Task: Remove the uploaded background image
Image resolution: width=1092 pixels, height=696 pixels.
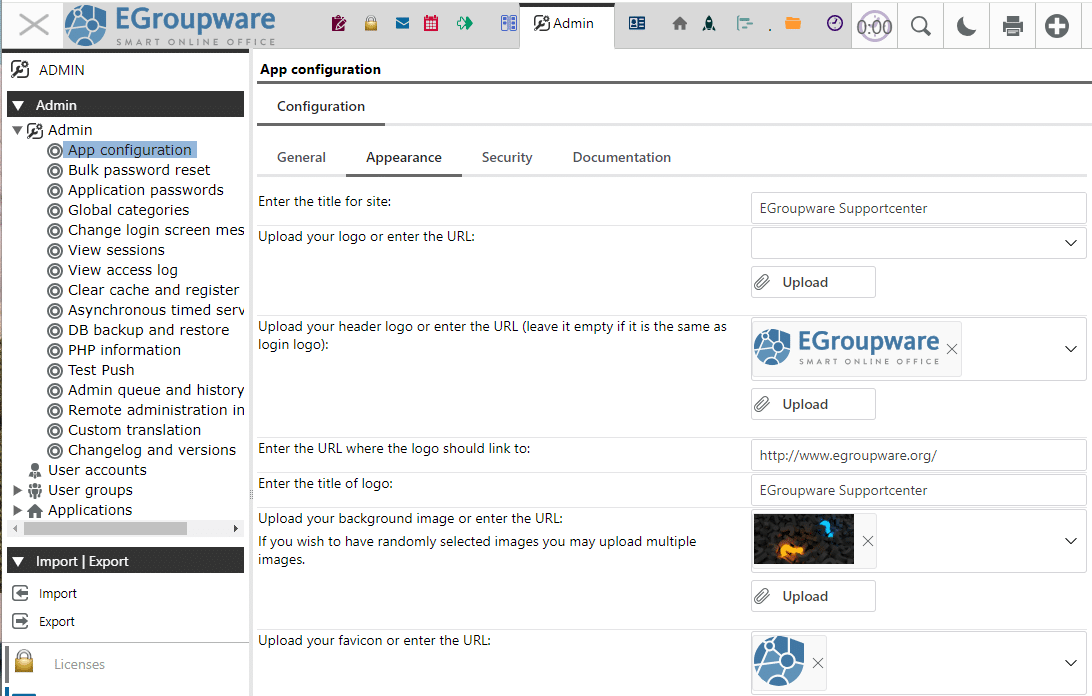Action: 866,541
